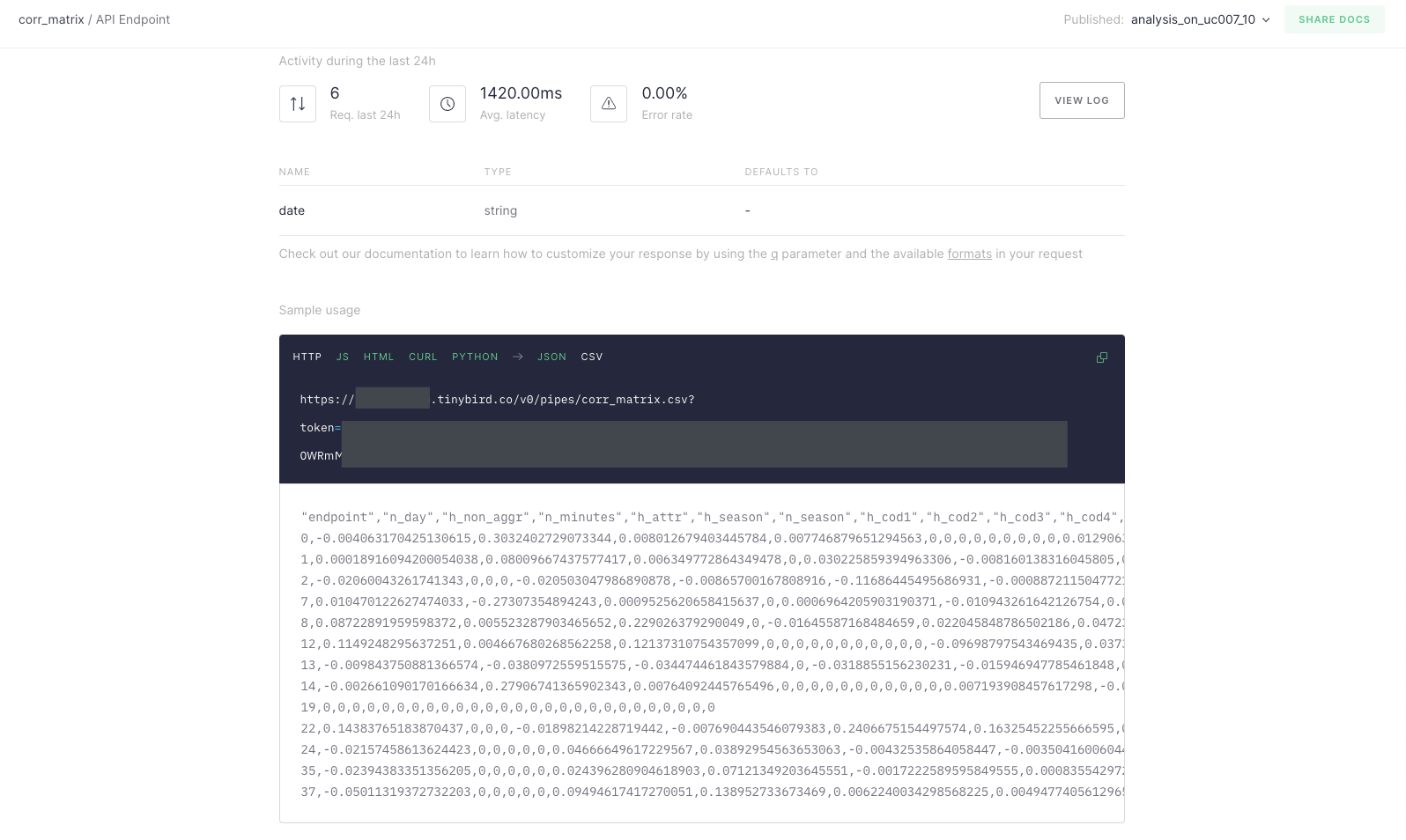Copy sample usage code with copy icon
1406x840 pixels.
tap(1101, 357)
